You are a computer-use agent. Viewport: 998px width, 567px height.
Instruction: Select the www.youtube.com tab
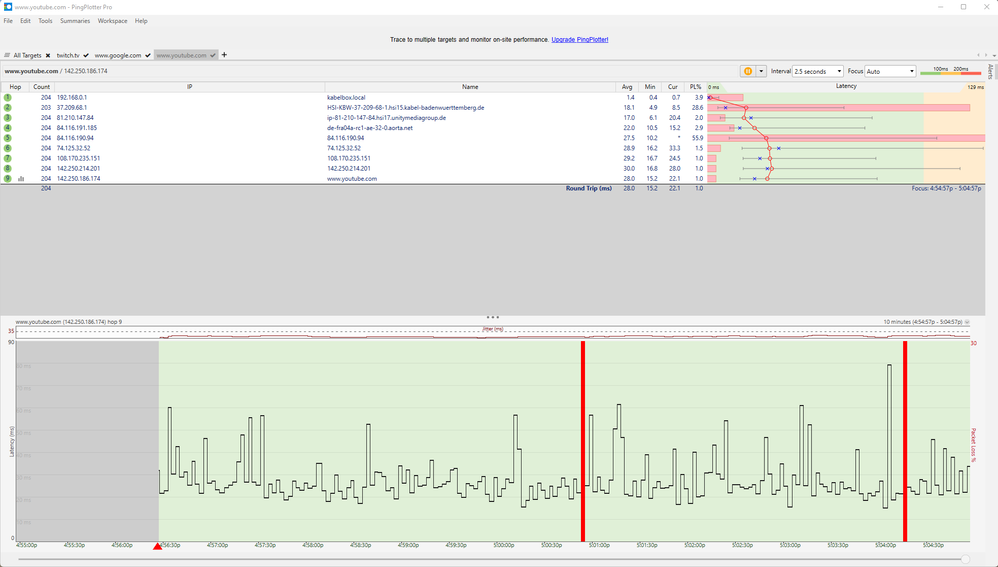181,55
